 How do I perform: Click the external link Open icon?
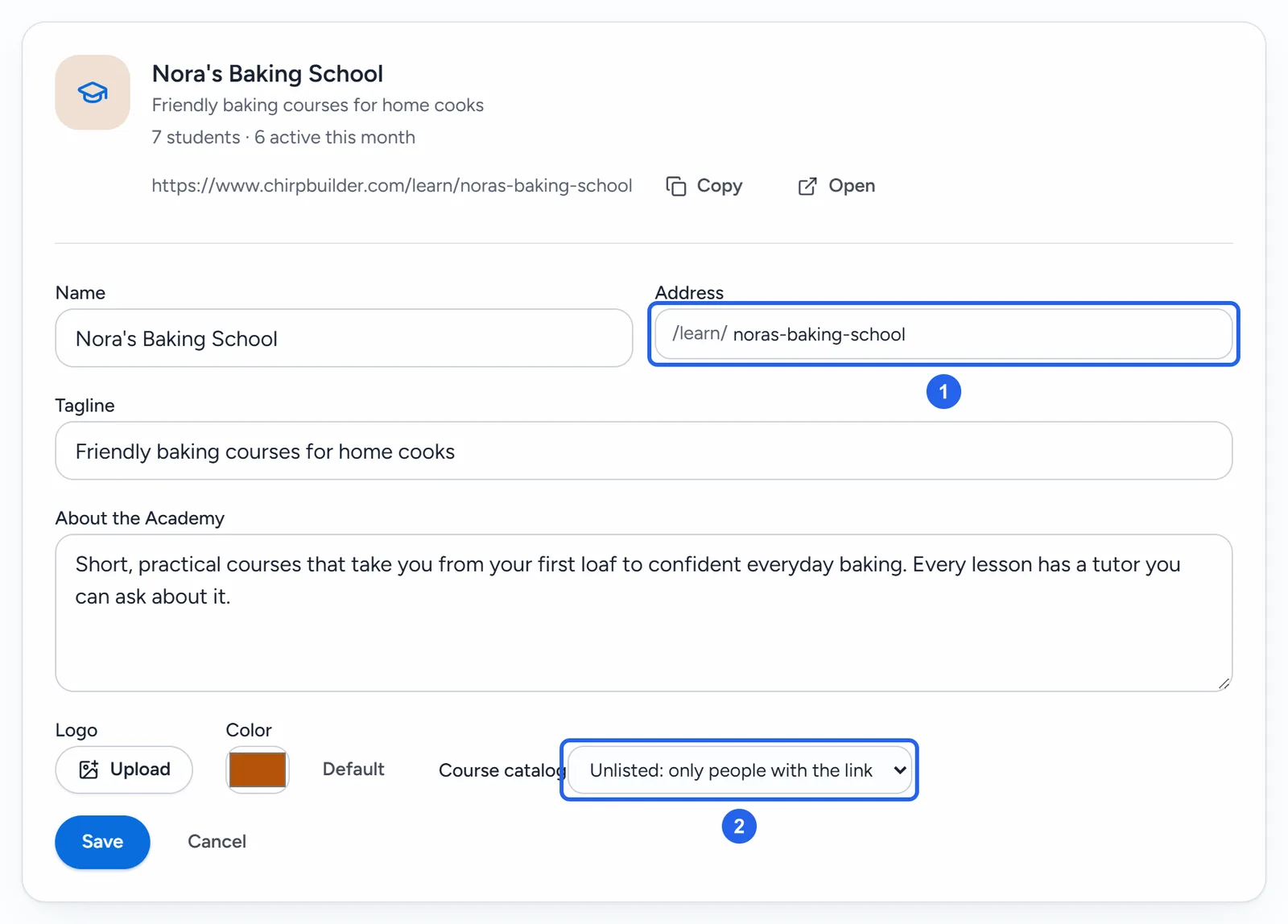[x=807, y=186]
